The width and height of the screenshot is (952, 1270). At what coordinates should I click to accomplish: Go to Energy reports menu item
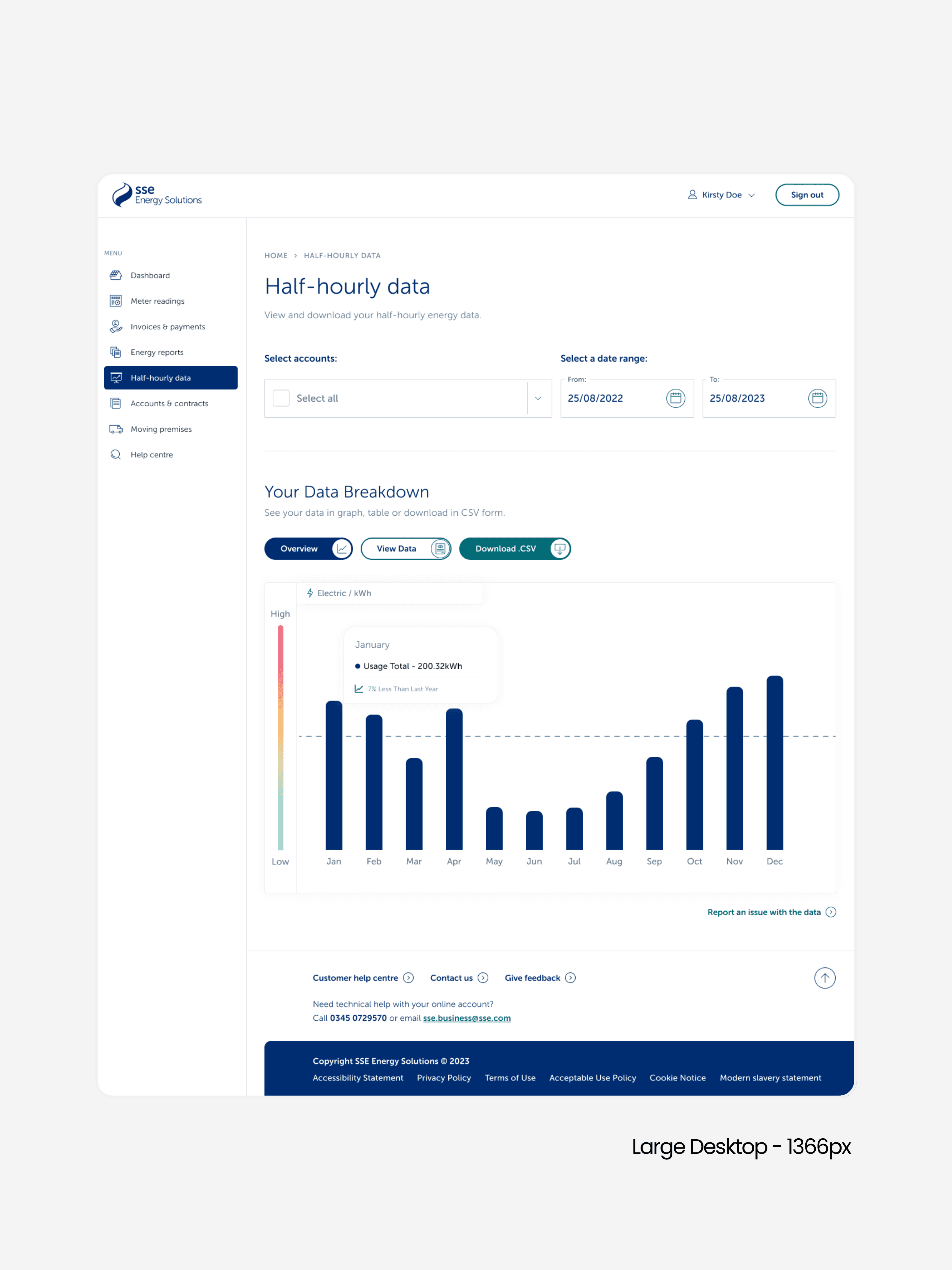[157, 352]
